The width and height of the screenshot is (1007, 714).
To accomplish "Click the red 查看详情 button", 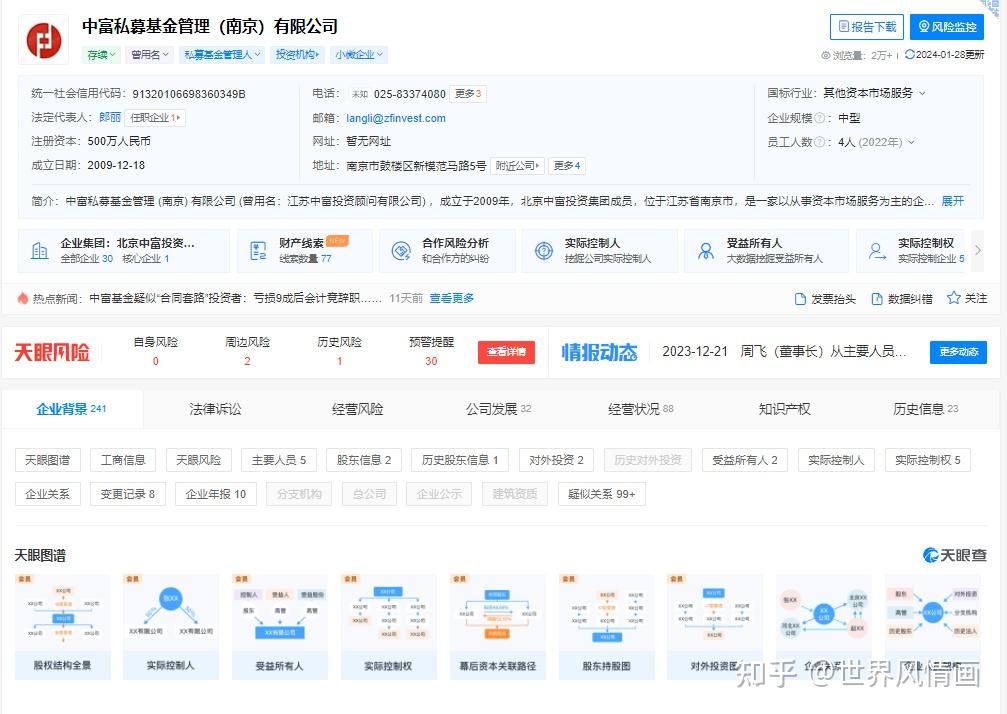I will coord(506,352).
